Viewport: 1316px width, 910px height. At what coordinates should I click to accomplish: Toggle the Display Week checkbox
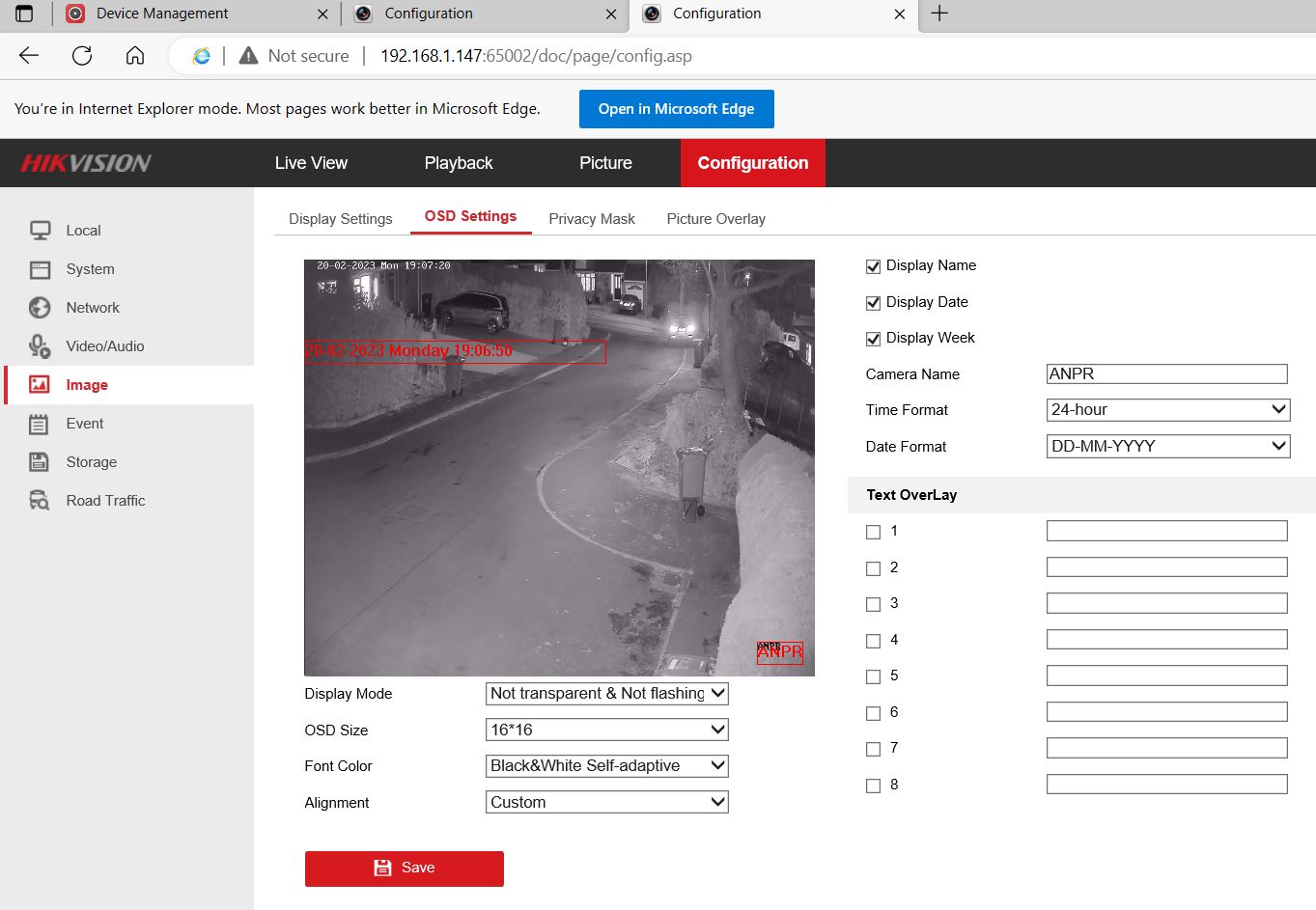(873, 339)
